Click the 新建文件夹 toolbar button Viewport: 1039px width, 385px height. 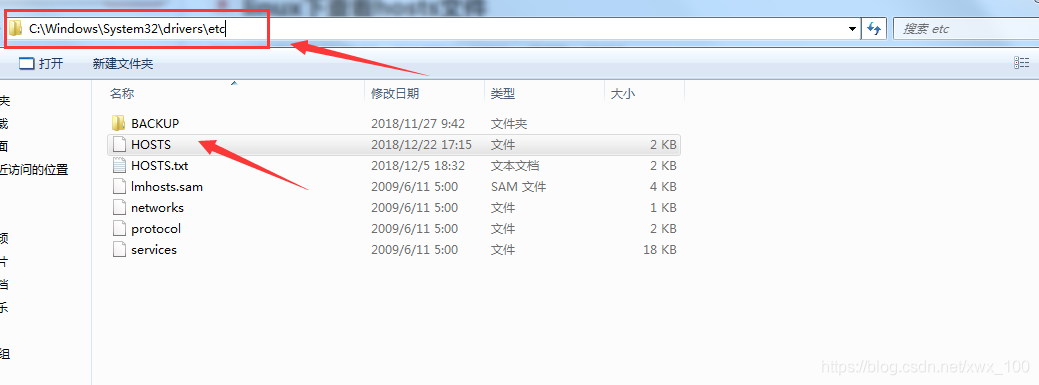coord(123,64)
